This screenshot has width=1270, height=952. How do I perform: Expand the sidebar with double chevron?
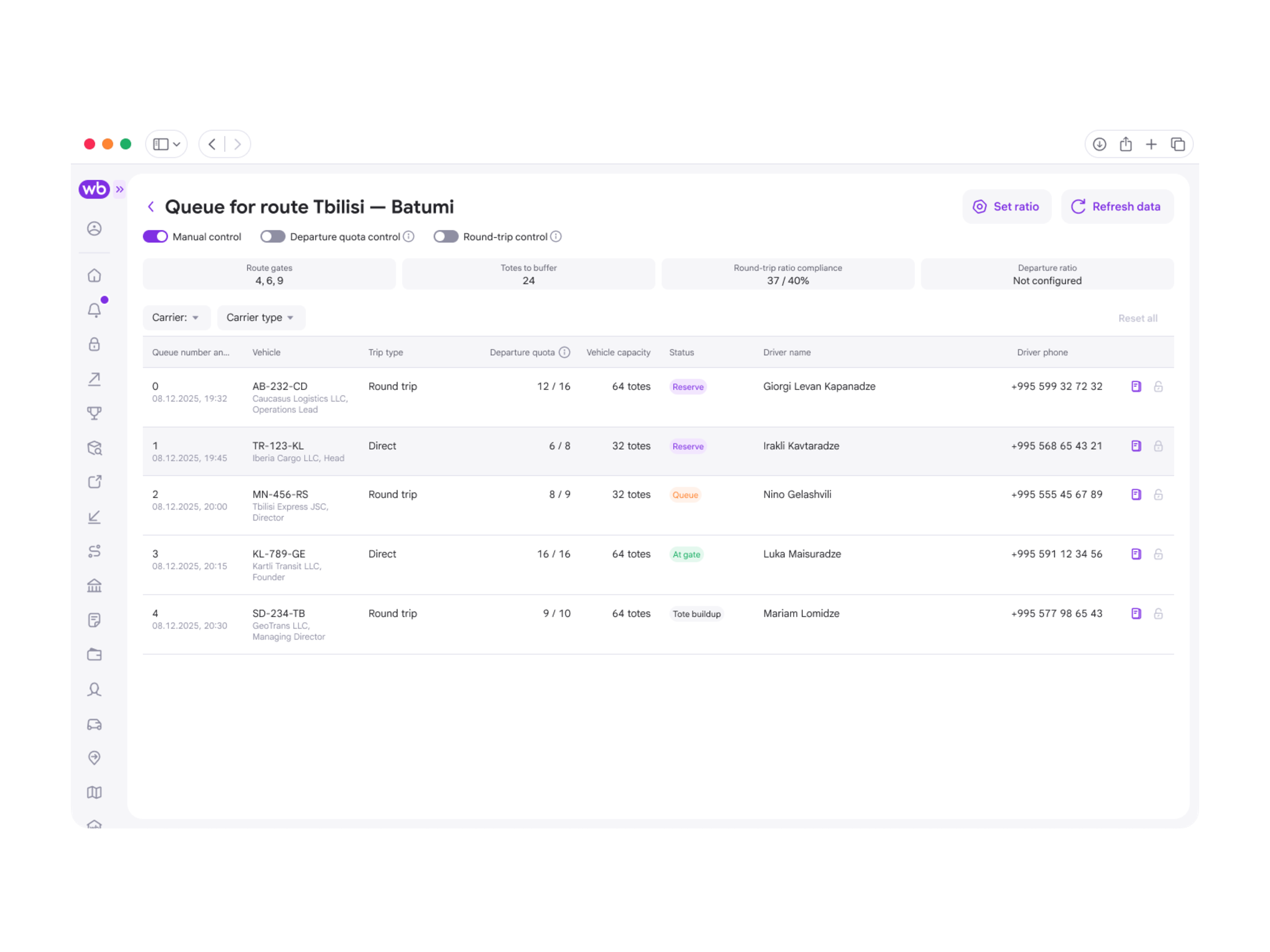120,189
